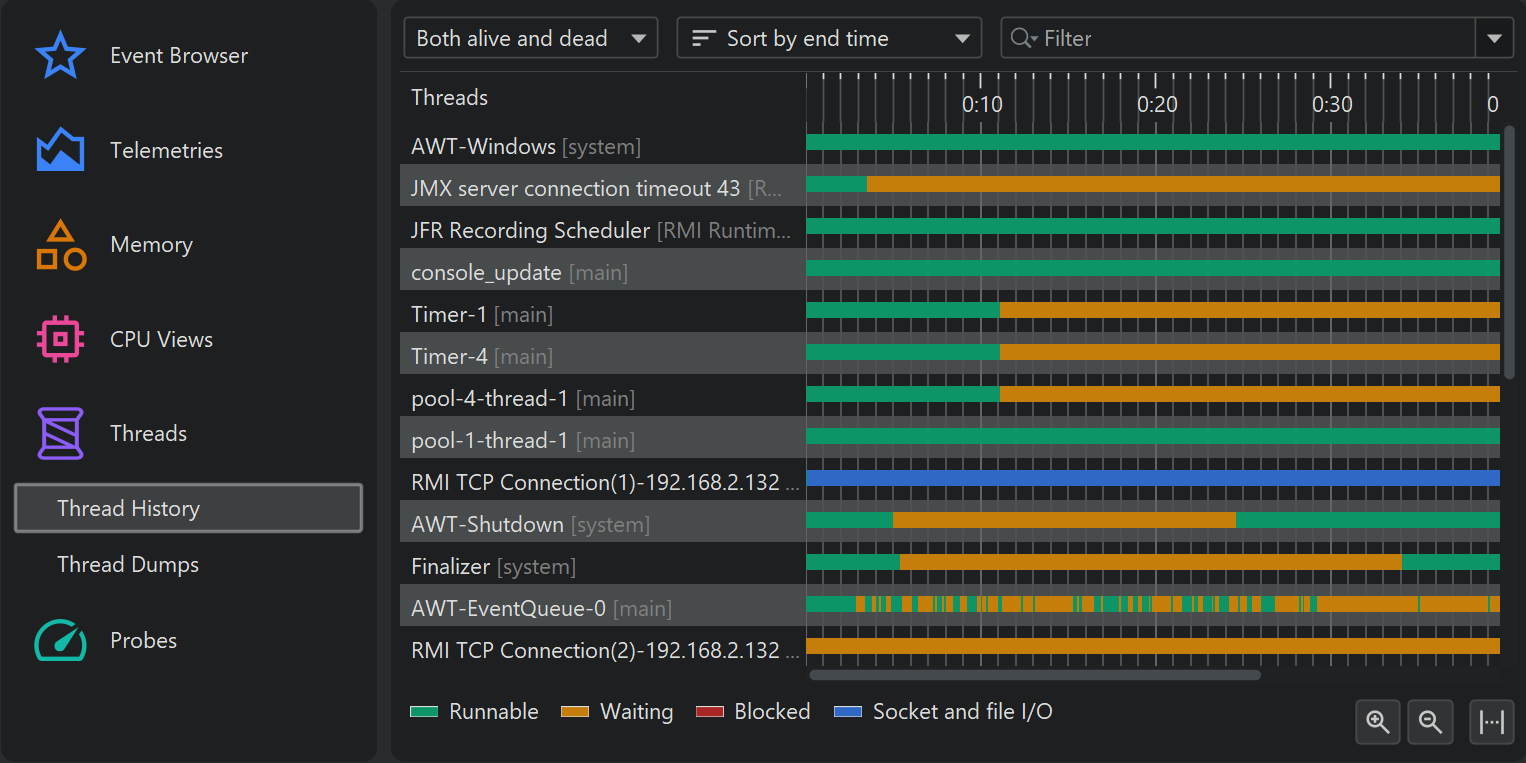
Task: Open the Probes gauge icon
Action: (x=60, y=641)
